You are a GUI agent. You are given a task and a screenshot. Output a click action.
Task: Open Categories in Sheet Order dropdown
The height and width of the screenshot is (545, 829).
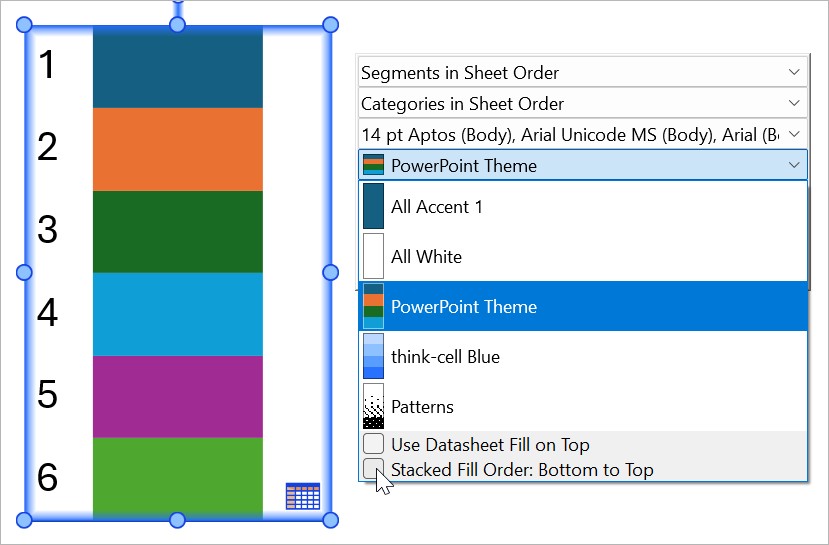[794, 103]
